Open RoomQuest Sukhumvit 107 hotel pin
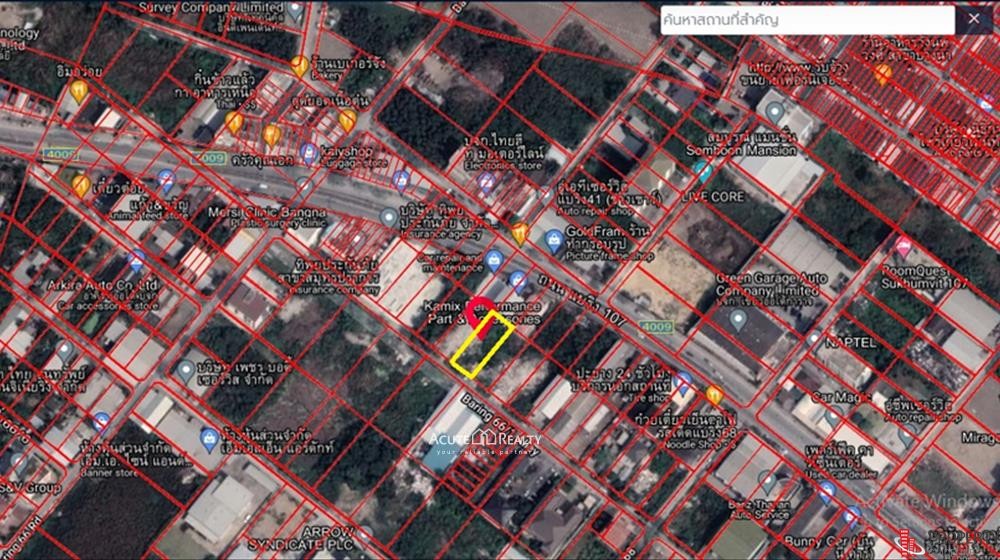This screenshot has width=1000, height=560. pyautogui.click(x=903, y=247)
